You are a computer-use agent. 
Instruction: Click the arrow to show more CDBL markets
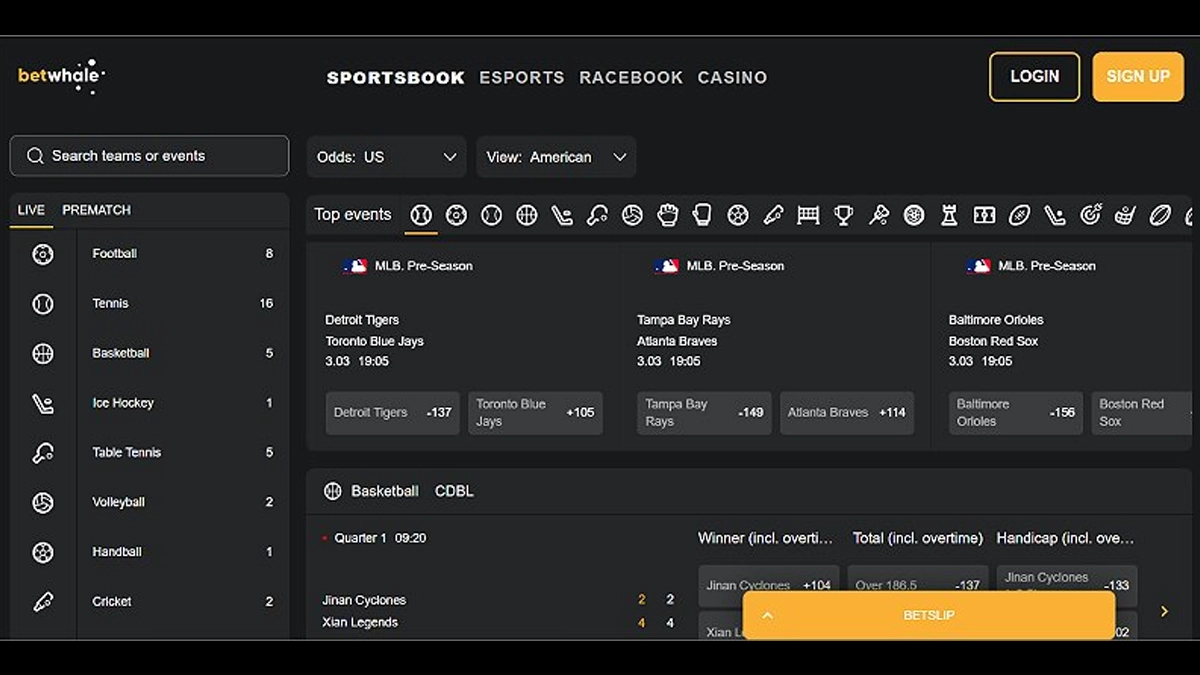coord(1164,611)
